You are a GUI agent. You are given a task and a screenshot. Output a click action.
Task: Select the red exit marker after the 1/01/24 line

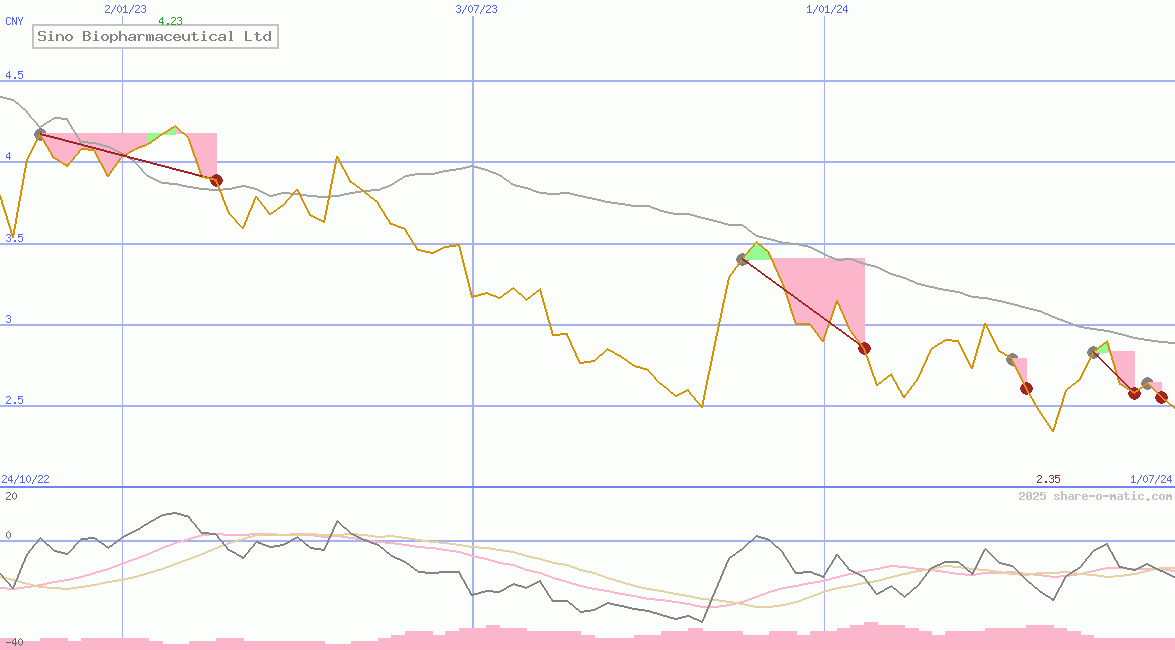(x=864, y=348)
